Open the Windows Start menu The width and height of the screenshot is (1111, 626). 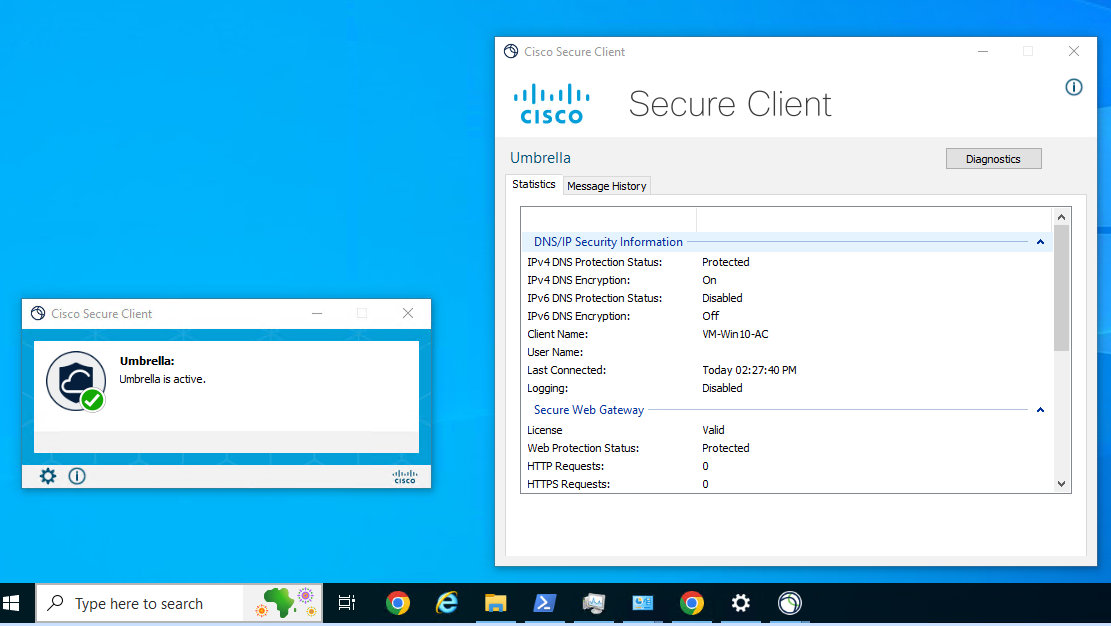coord(12,603)
